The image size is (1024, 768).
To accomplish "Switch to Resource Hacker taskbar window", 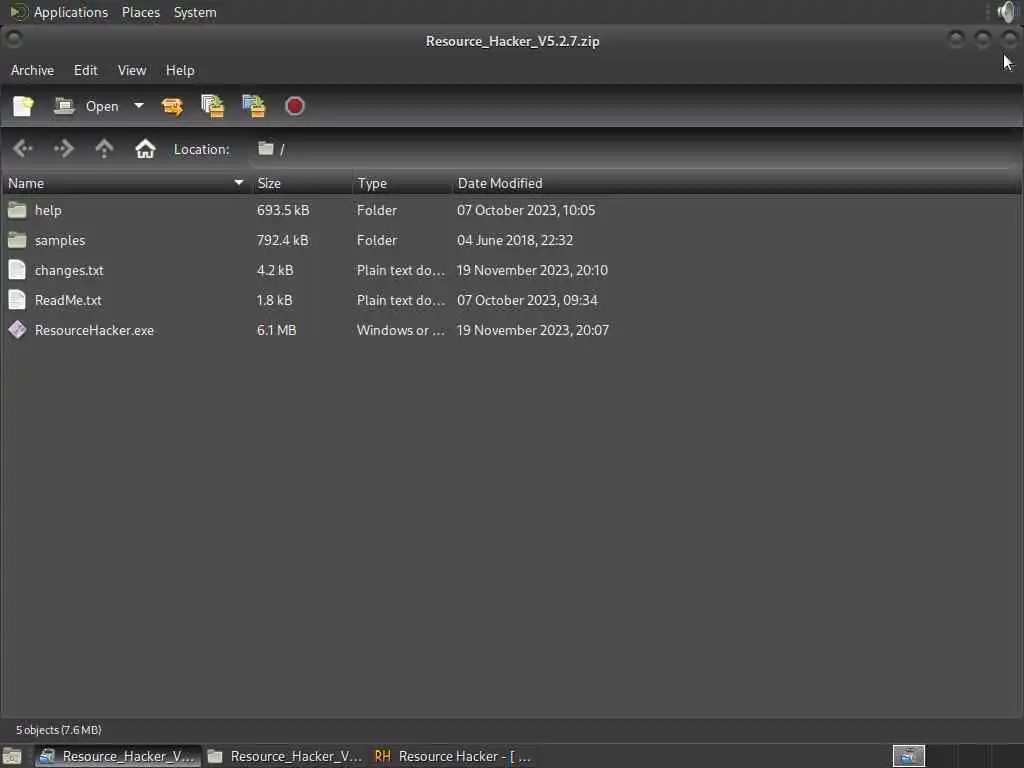I will click(x=453, y=756).
